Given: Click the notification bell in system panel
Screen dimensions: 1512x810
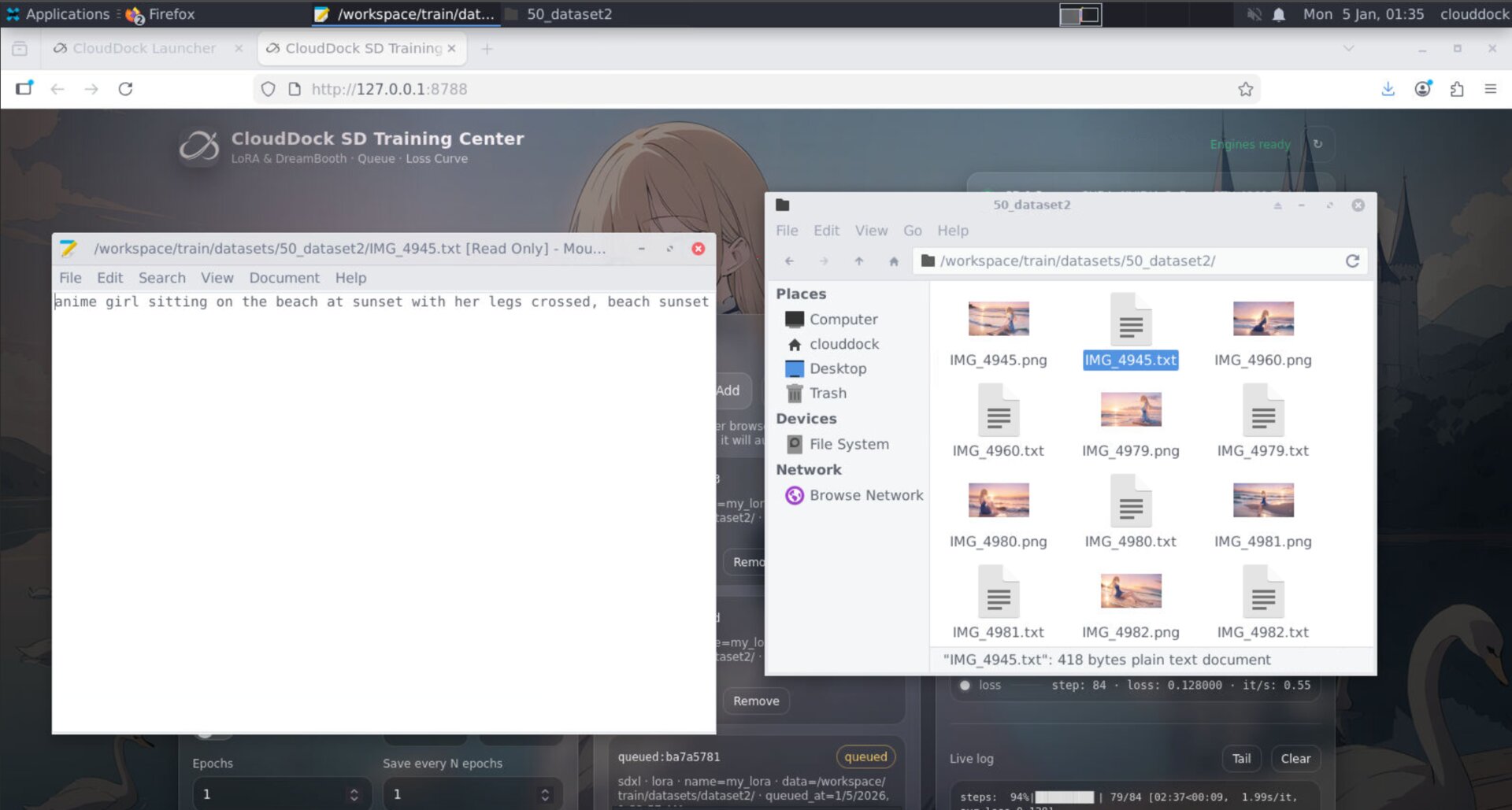Looking at the screenshot, I should [1279, 14].
